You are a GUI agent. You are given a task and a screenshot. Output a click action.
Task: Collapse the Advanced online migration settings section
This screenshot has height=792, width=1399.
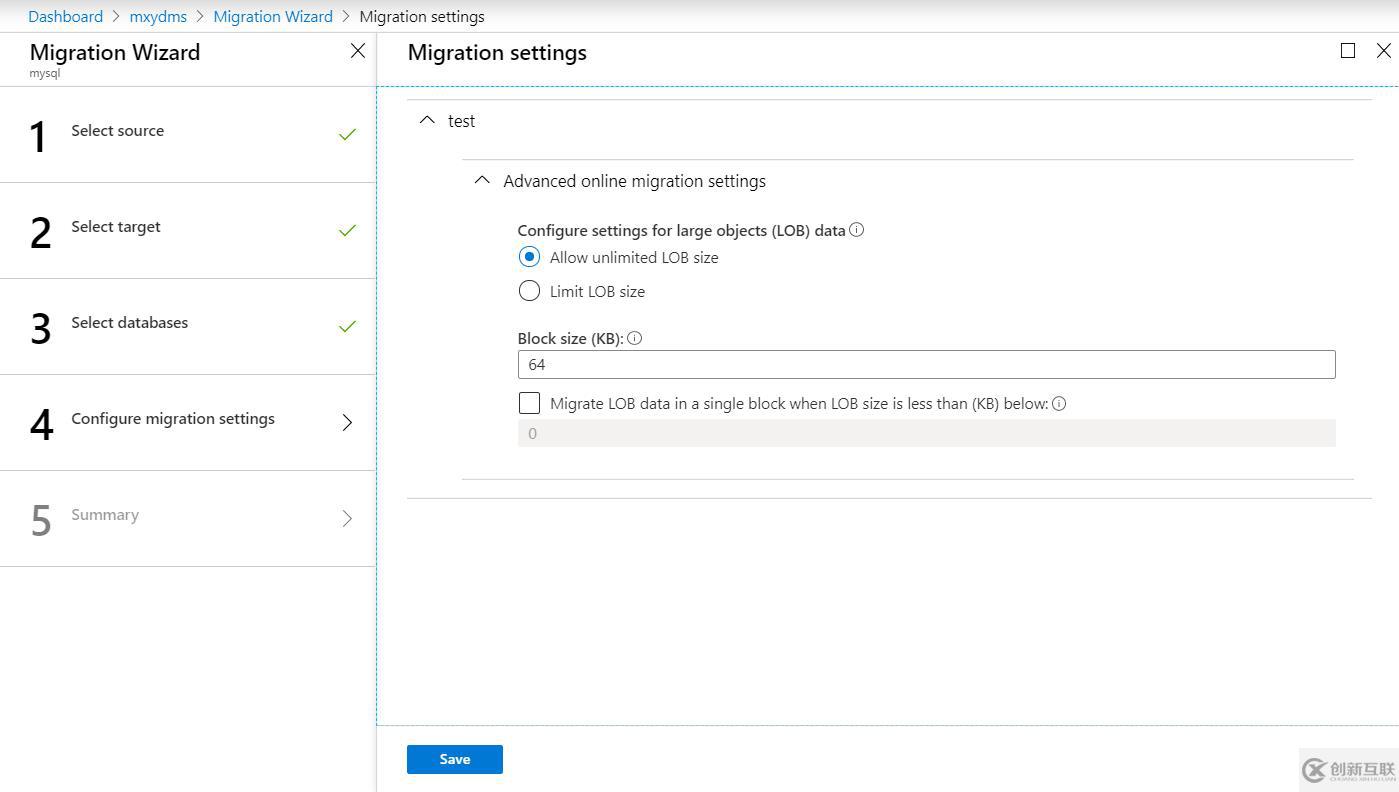click(x=481, y=179)
